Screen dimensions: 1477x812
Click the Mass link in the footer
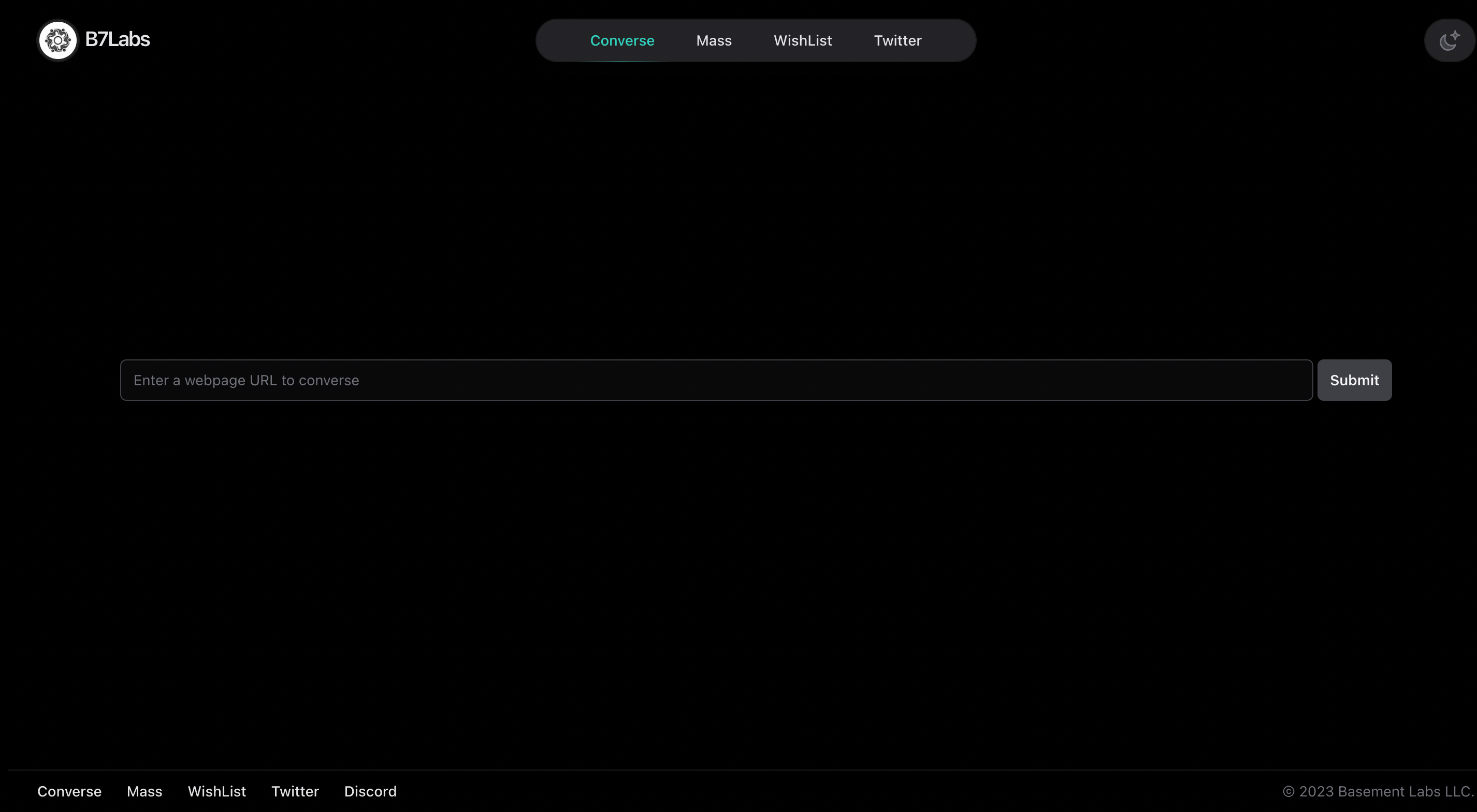coord(144,791)
